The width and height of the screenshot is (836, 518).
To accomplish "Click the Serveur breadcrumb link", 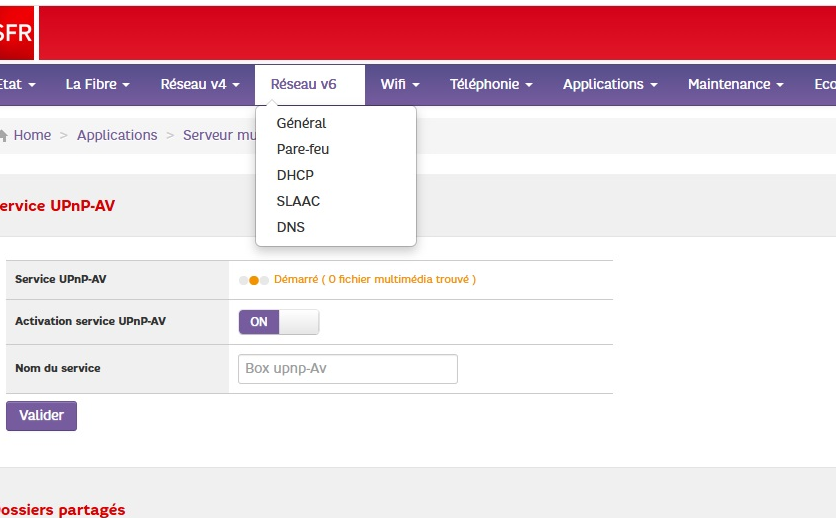I will [x=219, y=135].
